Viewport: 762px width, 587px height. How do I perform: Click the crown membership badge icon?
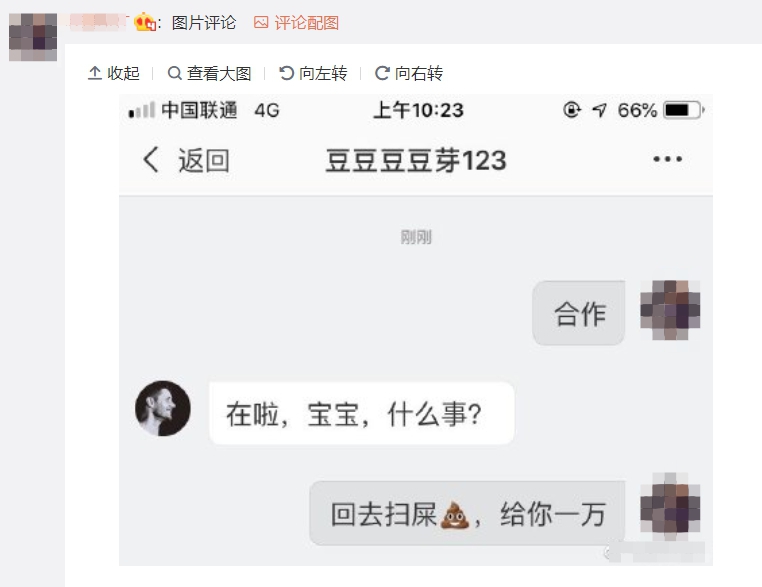[x=145, y=22]
